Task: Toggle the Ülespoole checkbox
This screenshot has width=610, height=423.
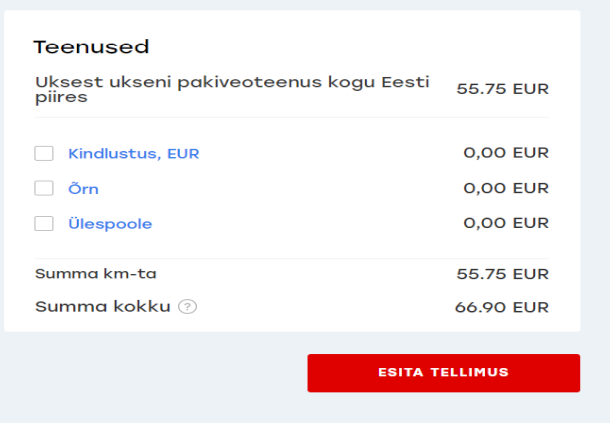Action: pos(44,224)
